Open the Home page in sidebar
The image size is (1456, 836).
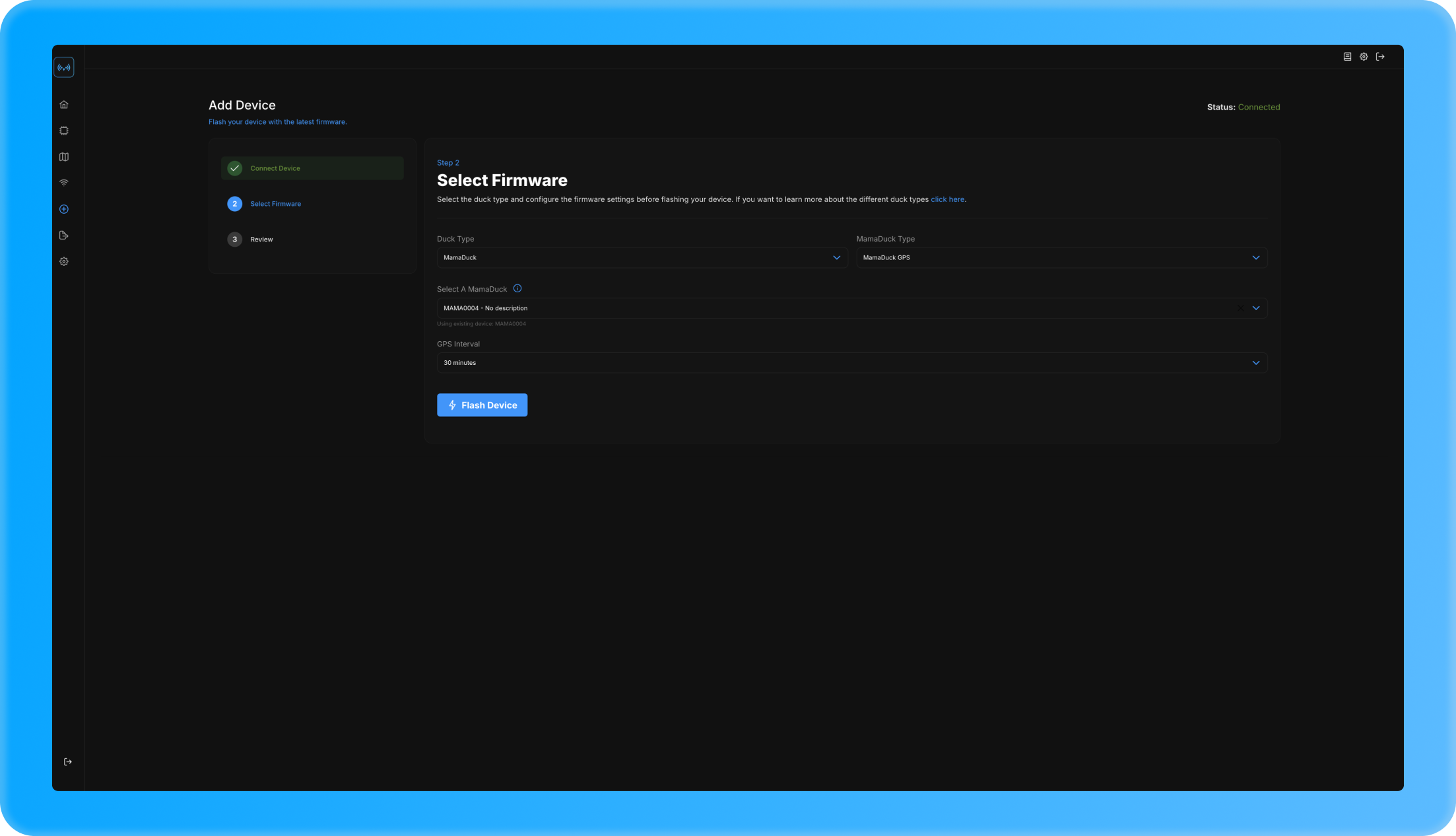[64, 105]
